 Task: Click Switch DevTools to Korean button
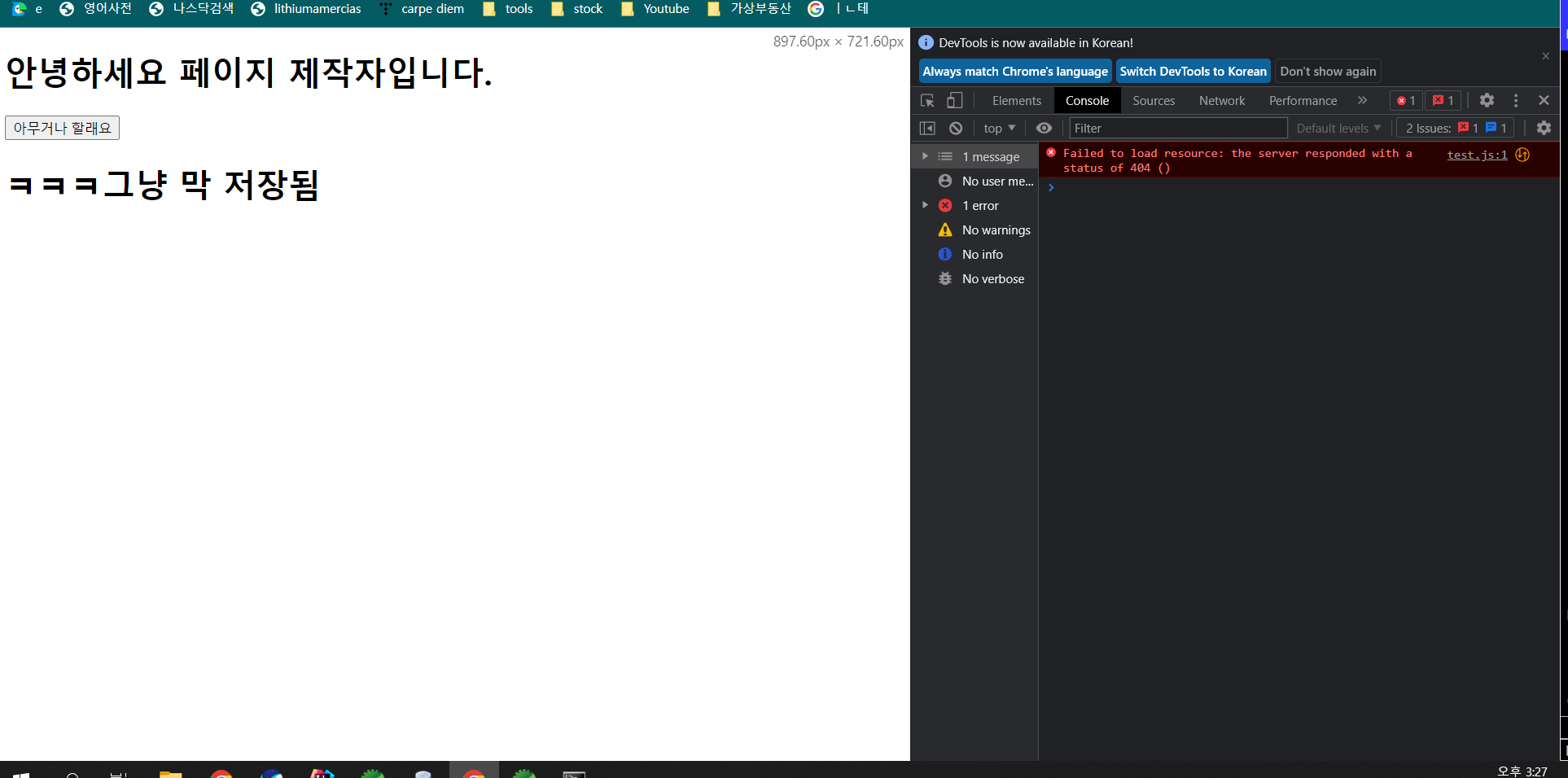point(1193,72)
